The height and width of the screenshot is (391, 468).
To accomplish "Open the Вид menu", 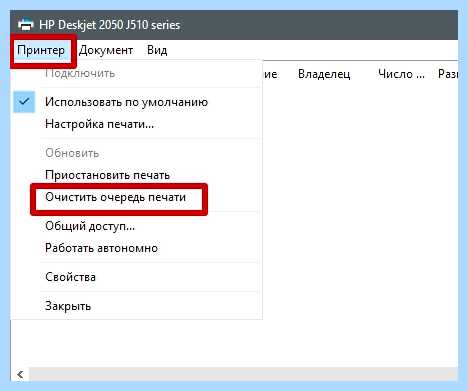I will (157, 50).
